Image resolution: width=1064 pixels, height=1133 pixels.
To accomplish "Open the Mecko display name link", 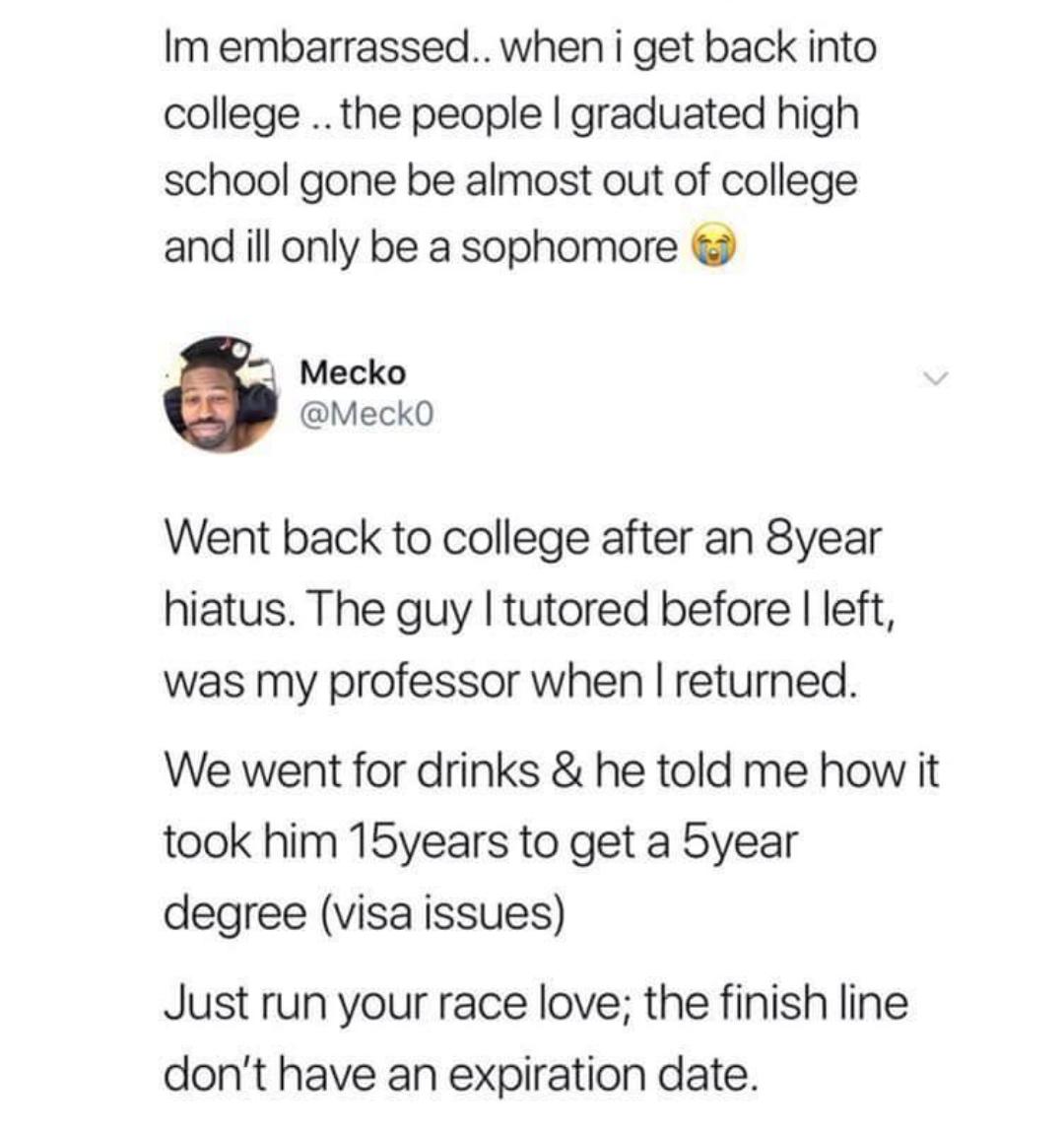I will pyautogui.click(x=352, y=372).
